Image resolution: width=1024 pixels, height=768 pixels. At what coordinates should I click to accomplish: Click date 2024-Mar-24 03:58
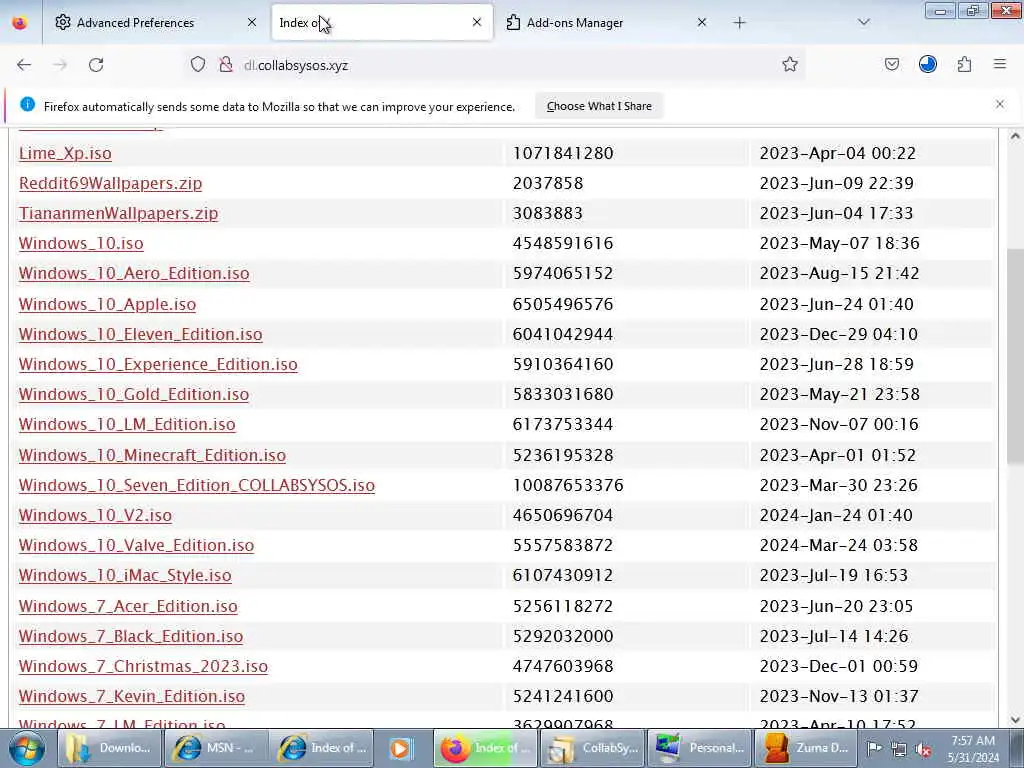(839, 545)
